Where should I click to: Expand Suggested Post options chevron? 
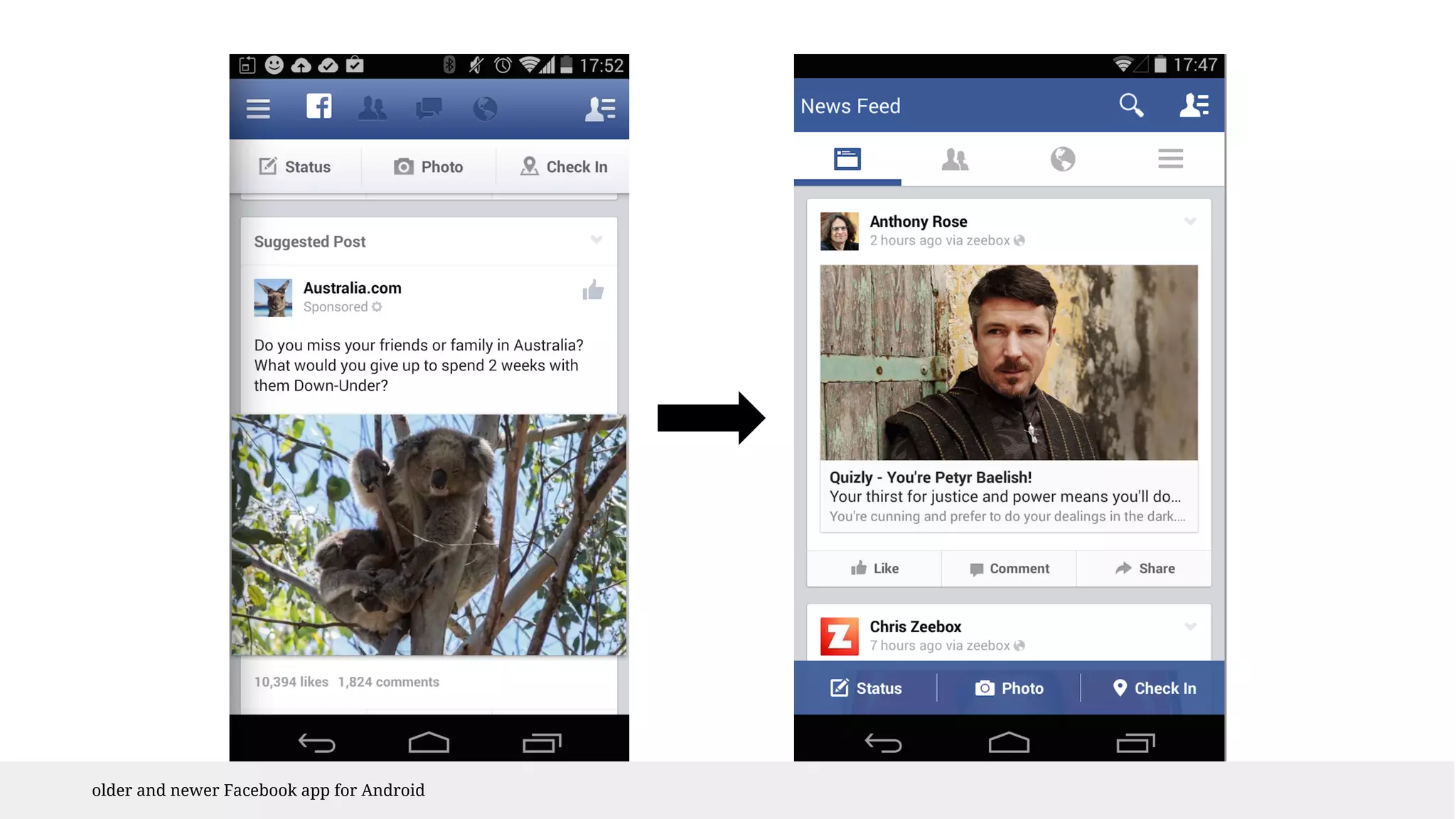(x=596, y=240)
